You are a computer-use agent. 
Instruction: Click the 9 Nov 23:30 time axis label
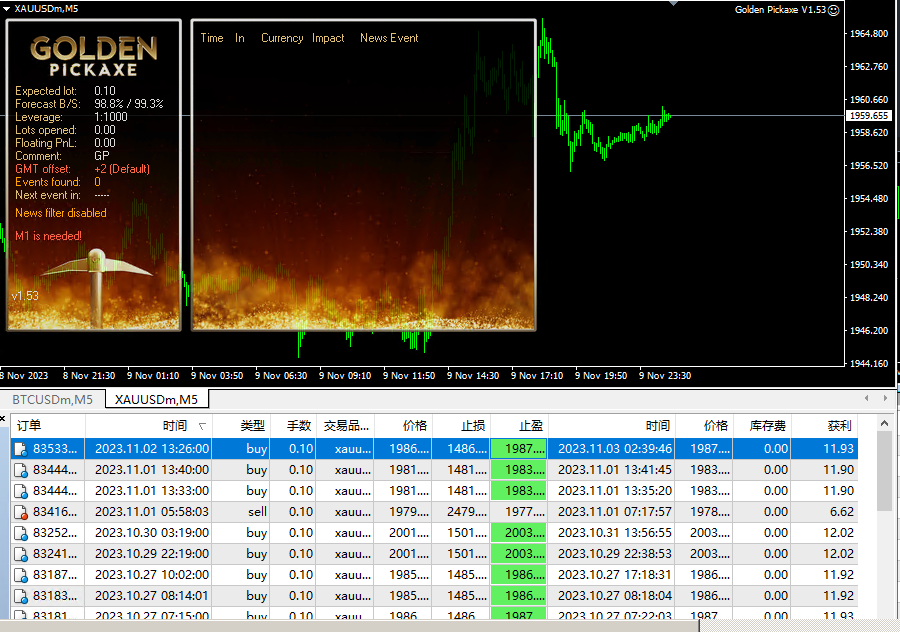[x=665, y=375]
